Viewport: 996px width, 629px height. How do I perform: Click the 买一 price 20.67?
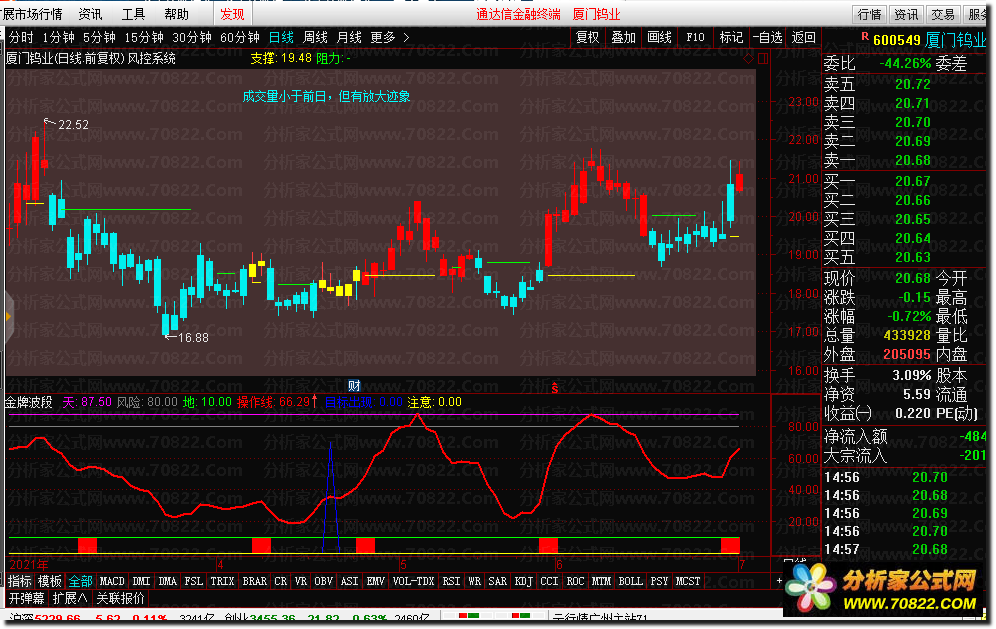913,181
